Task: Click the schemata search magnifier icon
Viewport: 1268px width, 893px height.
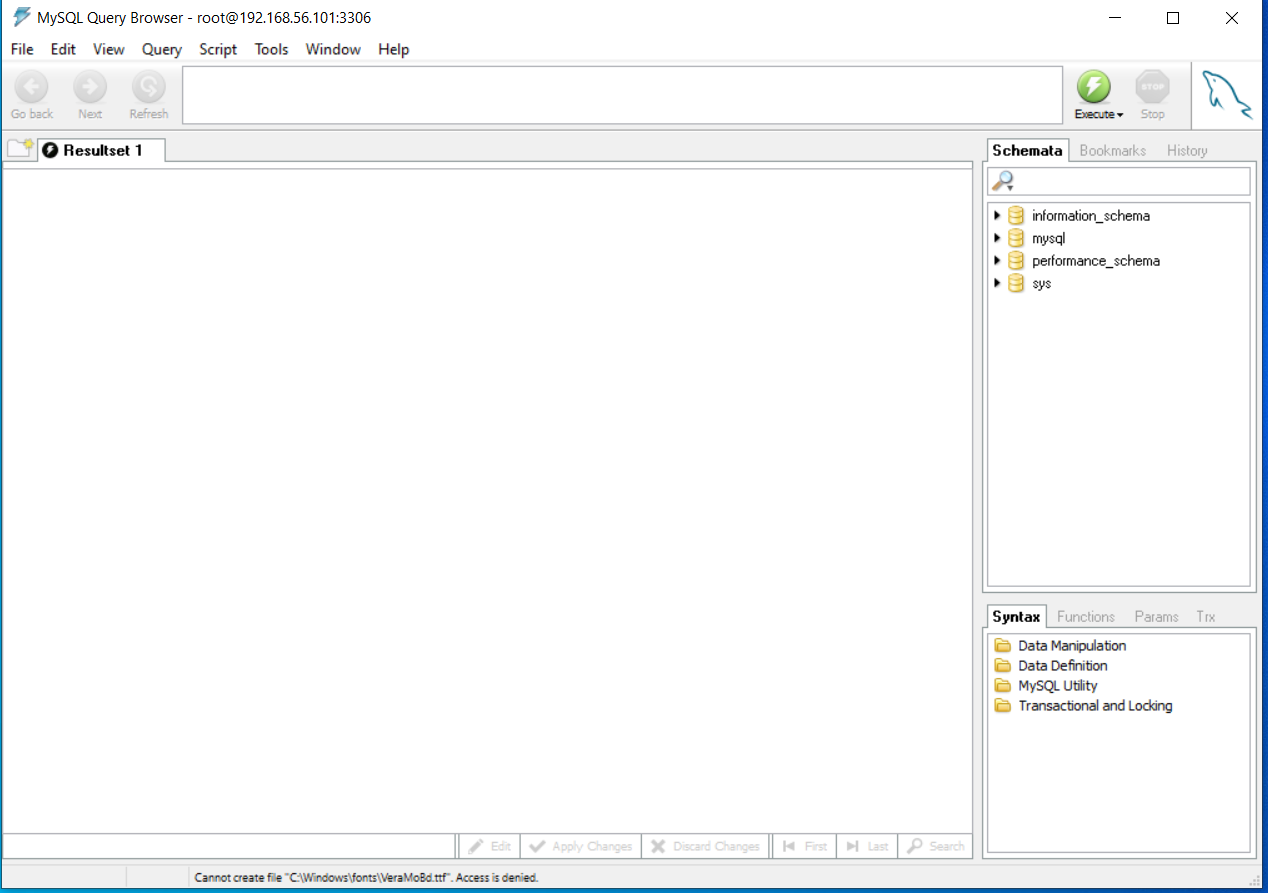Action: [1002, 181]
